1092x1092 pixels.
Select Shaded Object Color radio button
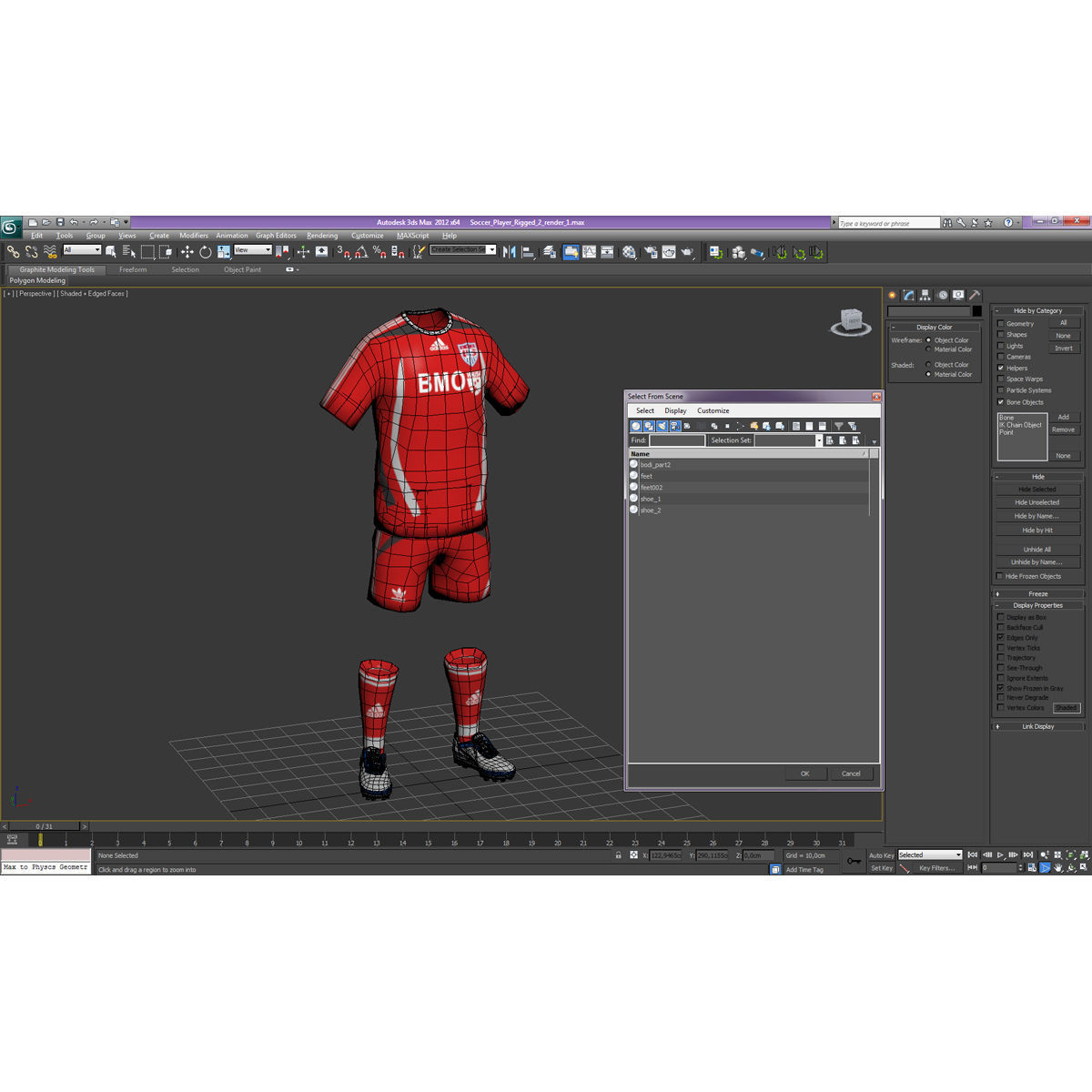(928, 365)
